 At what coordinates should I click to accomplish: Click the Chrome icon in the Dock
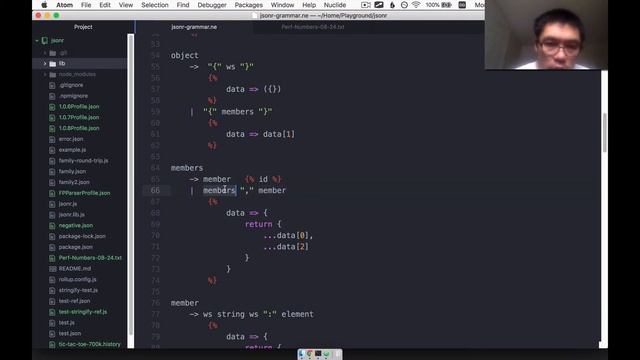(x=310, y=354)
